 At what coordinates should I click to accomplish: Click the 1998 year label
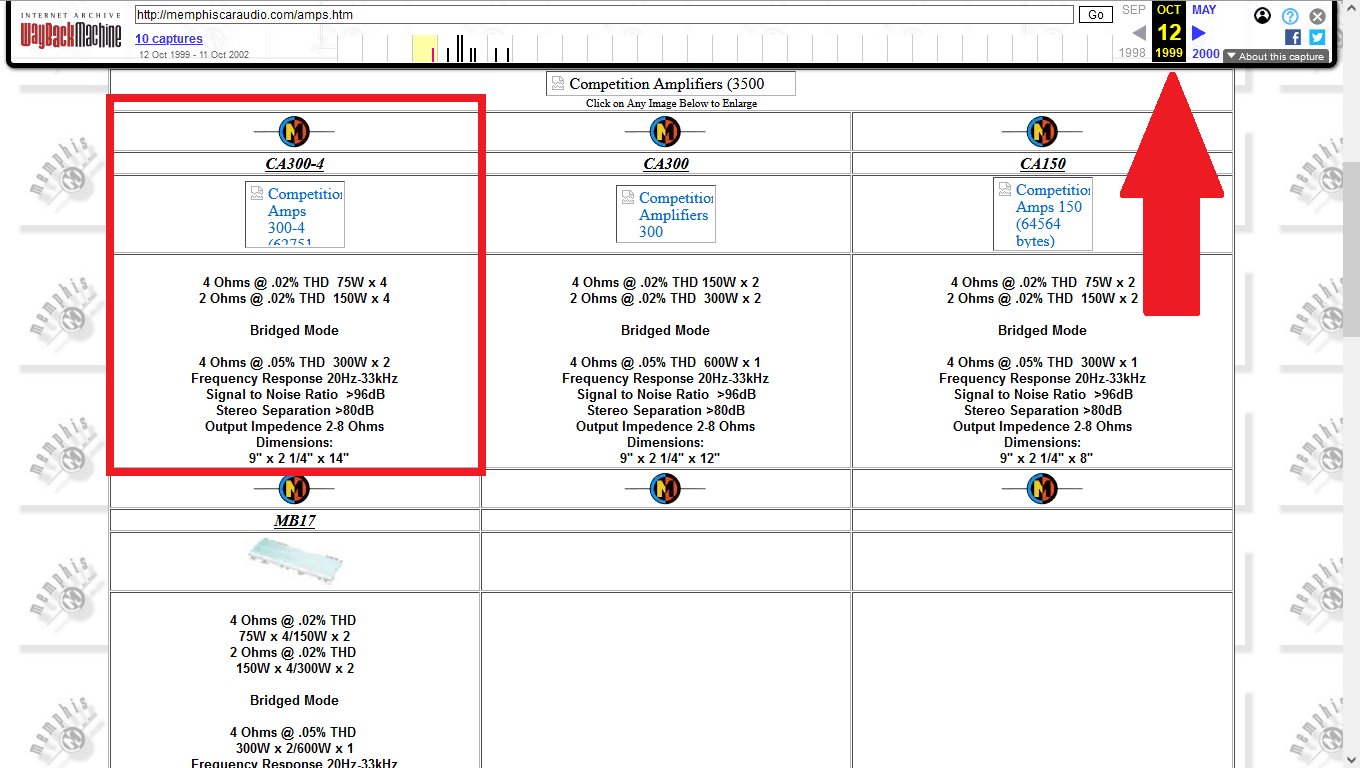pos(1132,54)
